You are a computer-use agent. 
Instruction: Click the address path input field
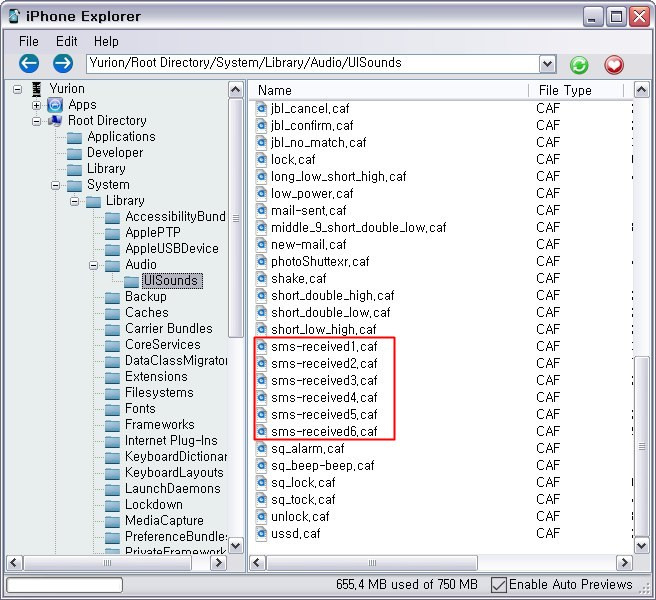(x=313, y=64)
